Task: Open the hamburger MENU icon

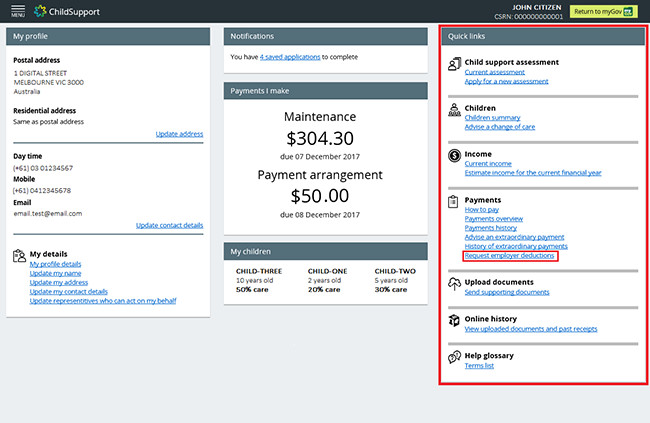Action: pos(17,12)
